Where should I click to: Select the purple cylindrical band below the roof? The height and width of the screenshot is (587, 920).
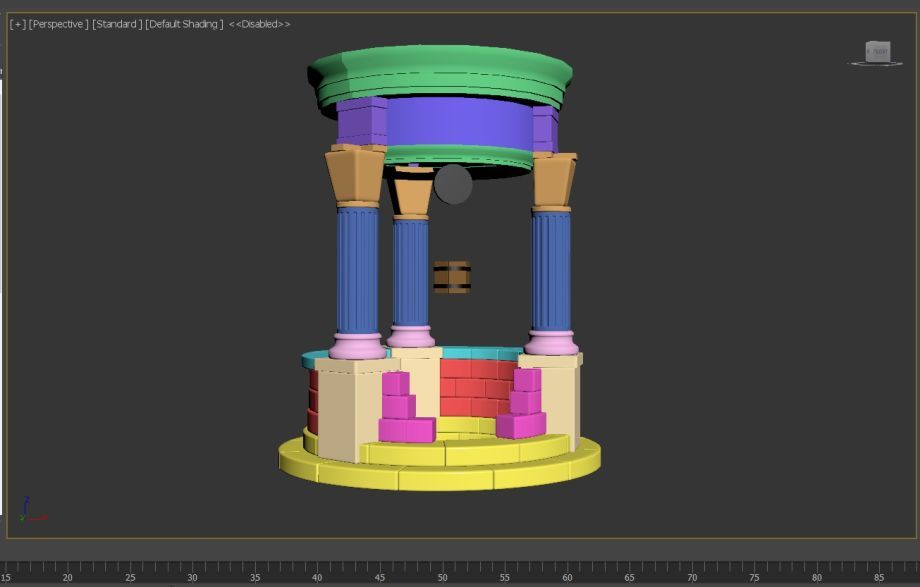point(459,122)
